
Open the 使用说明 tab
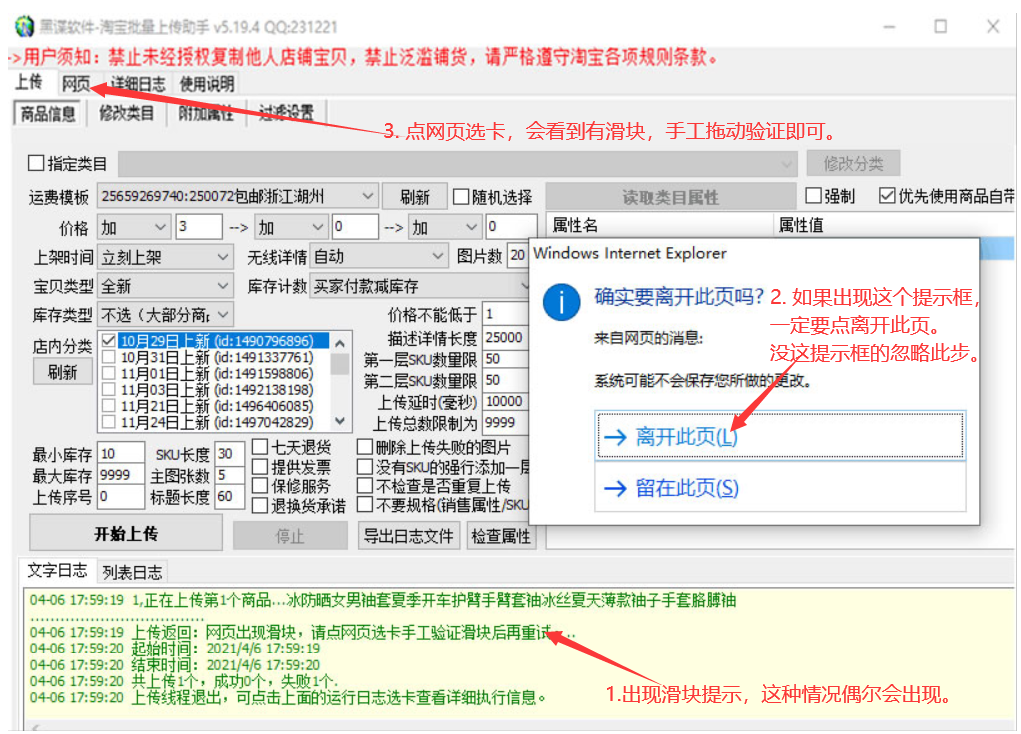[x=206, y=84]
